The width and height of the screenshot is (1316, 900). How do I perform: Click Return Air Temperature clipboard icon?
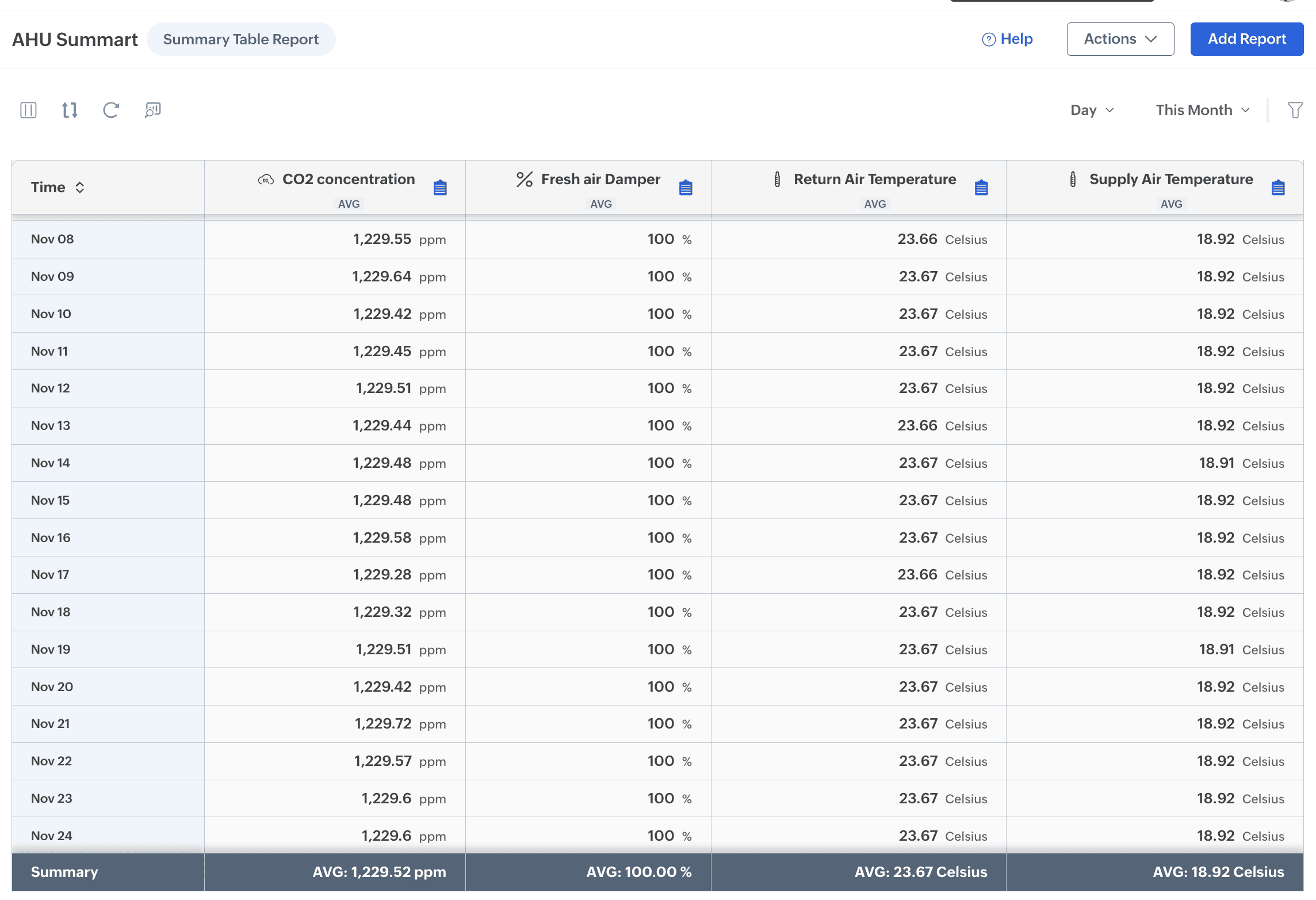[981, 188]
